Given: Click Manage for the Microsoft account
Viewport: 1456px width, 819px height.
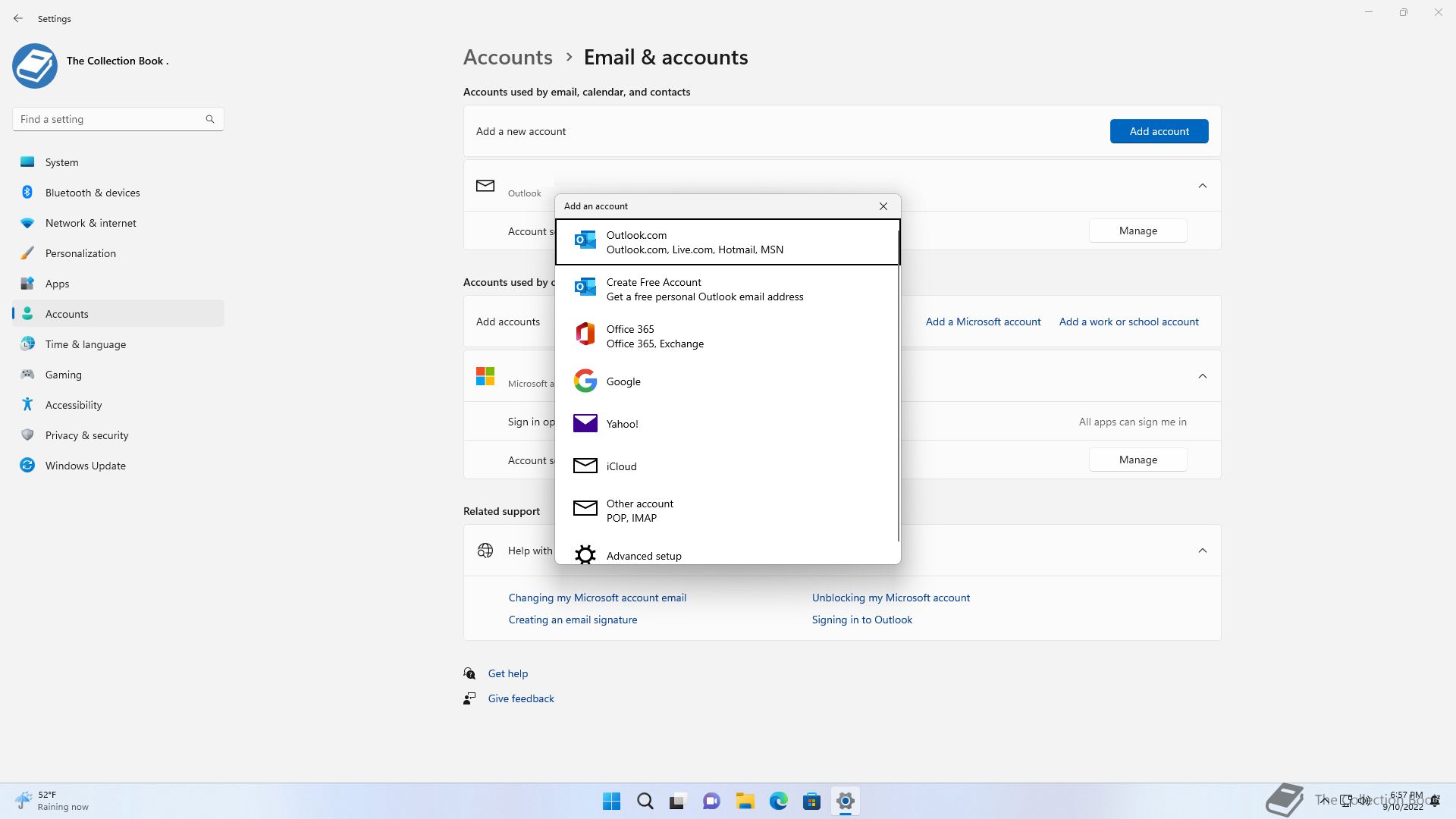Looking at the screenshot, I should (x=1137, y=460).
